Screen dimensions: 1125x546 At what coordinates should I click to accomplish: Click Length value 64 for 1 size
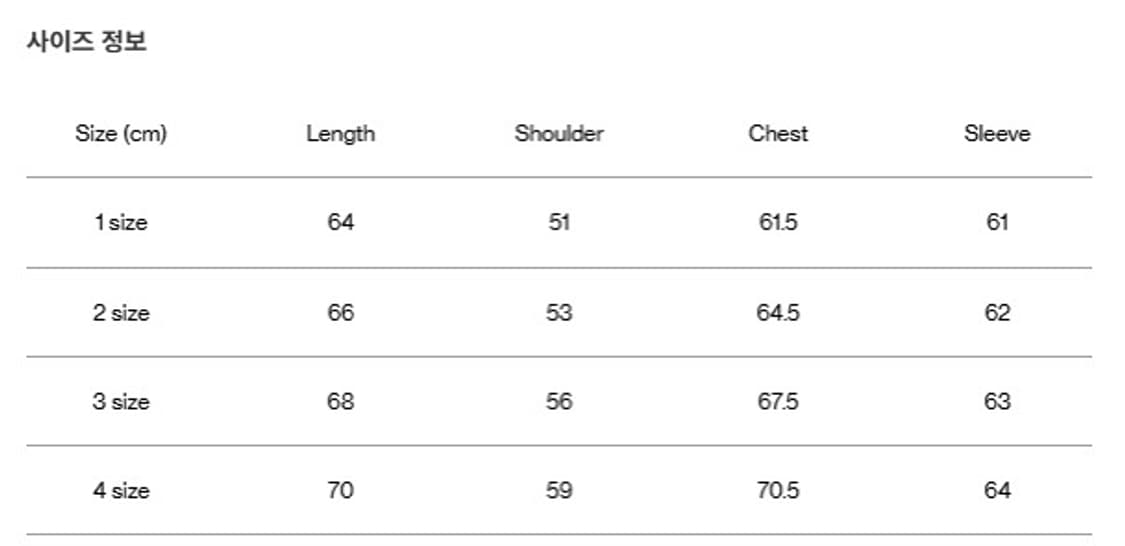(x=340, y=222)
